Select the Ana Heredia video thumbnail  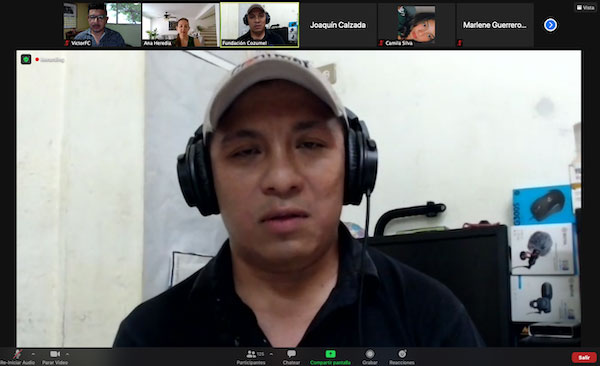181,25
